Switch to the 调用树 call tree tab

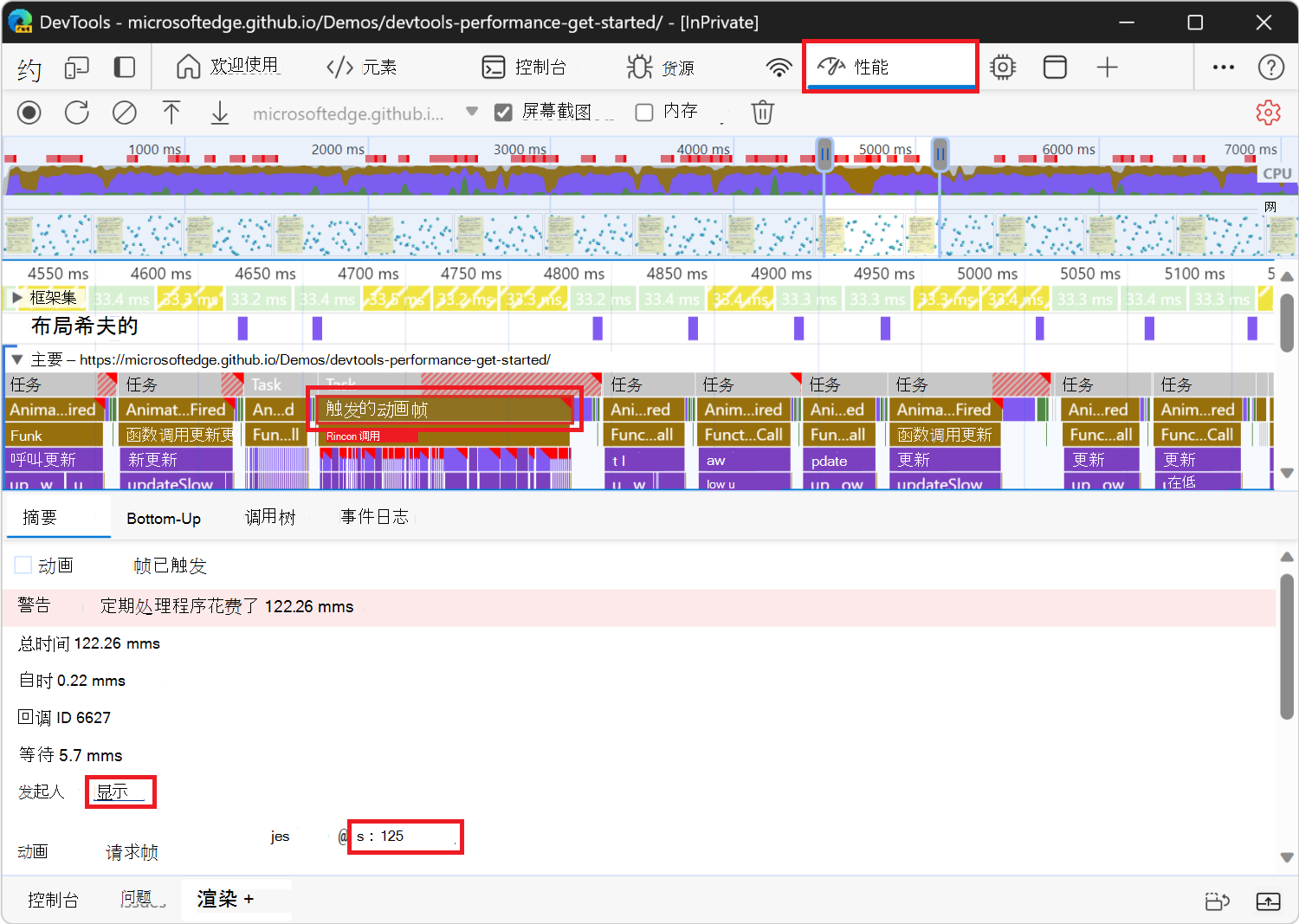[270, 517]
